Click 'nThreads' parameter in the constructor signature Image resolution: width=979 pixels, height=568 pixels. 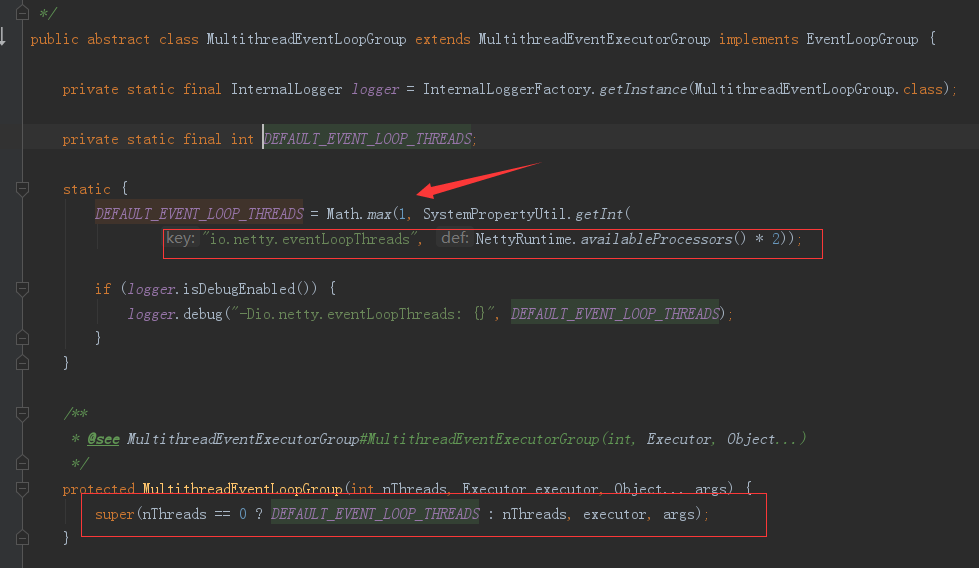[x=414, y=489]
